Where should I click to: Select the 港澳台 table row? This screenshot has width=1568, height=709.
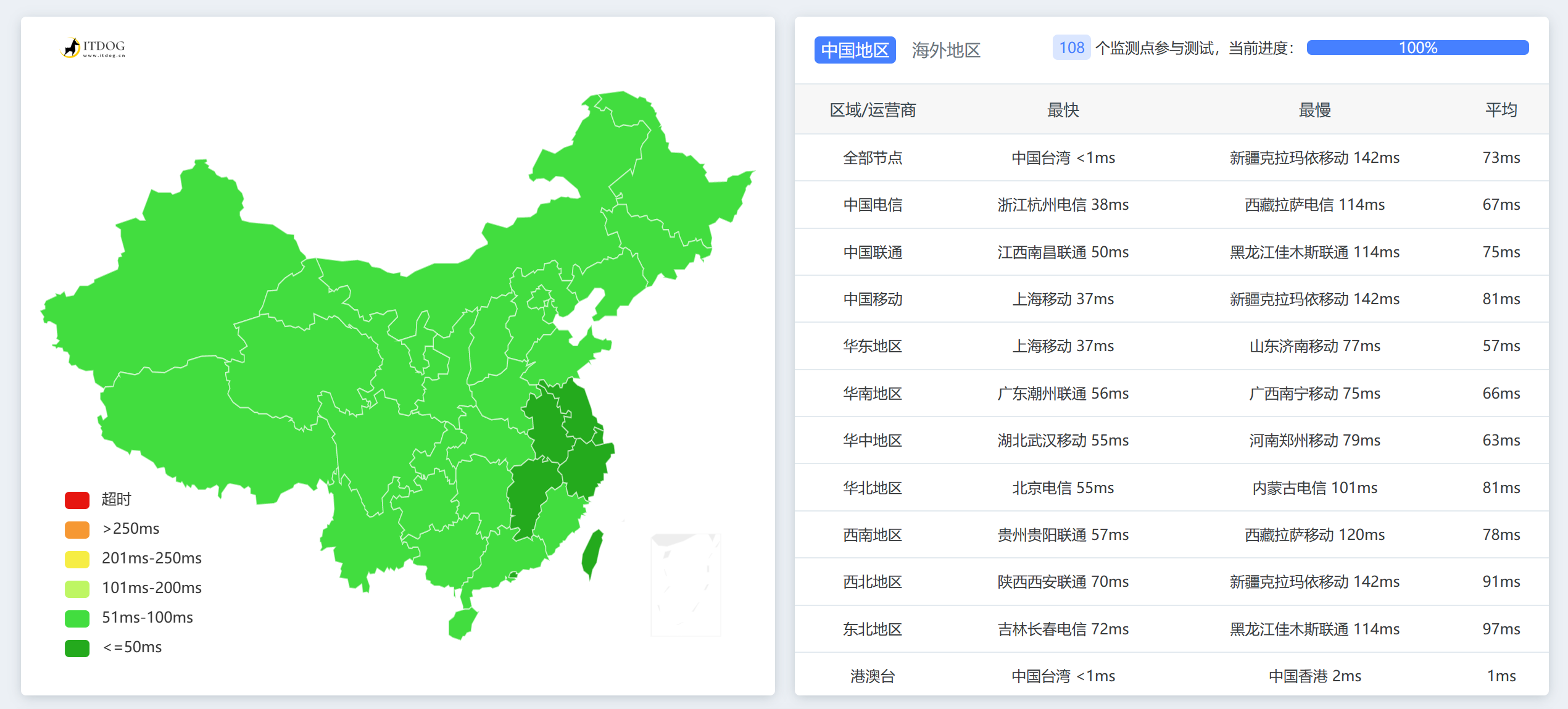point(873,676)
